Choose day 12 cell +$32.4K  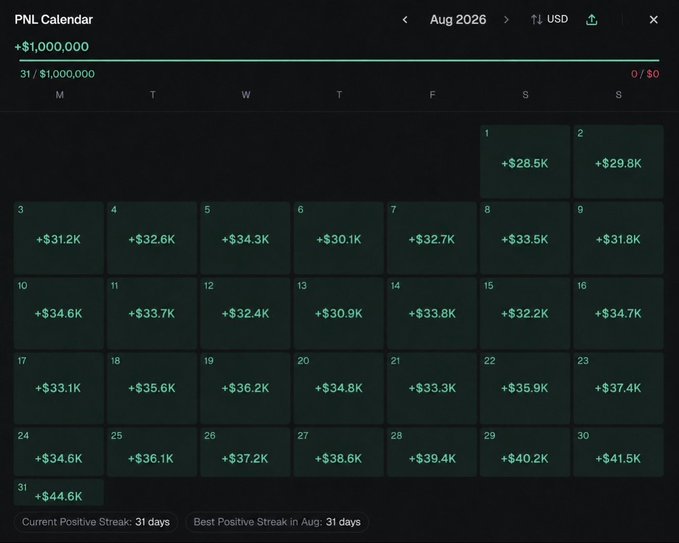pyautogui.click(x=245, y=313)
